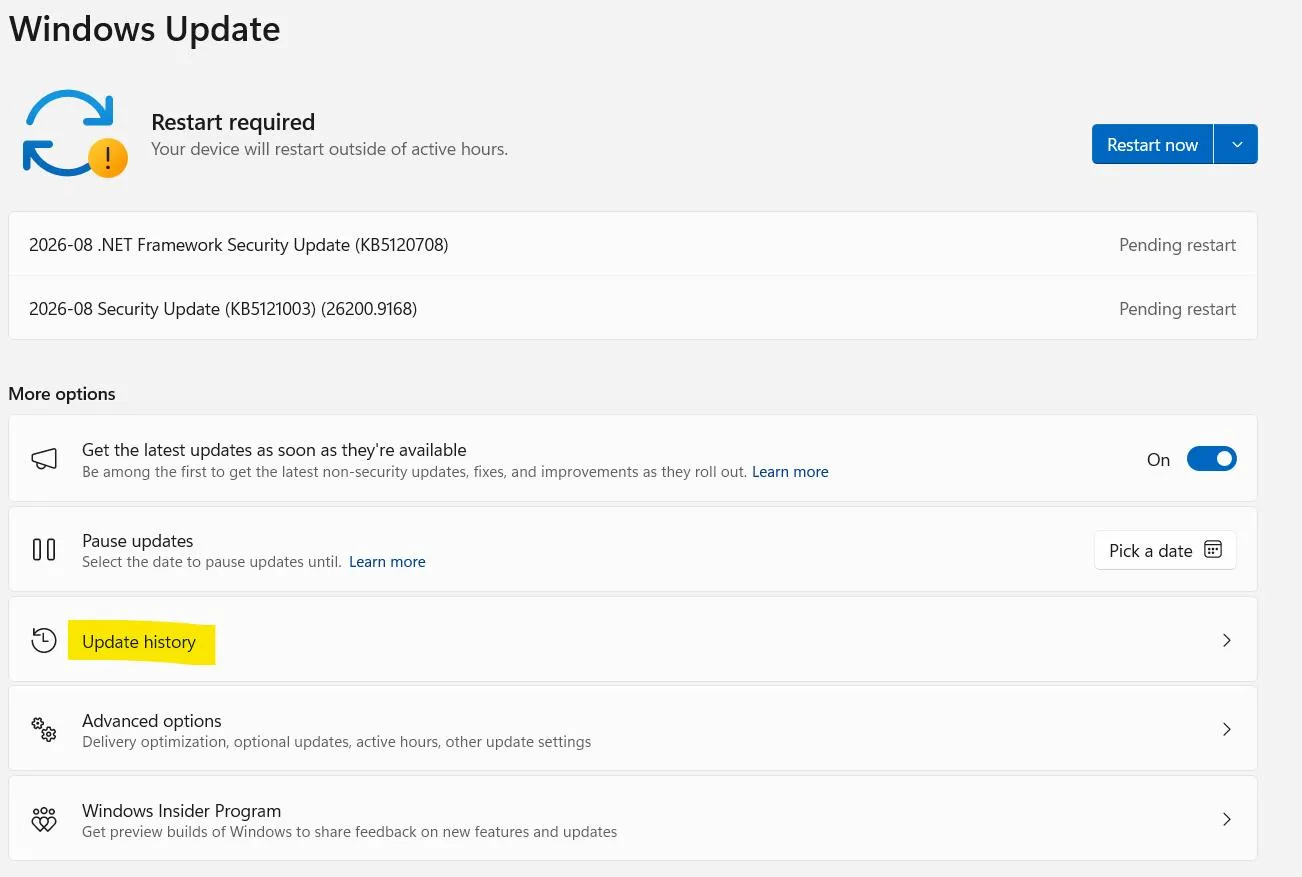Select the Security Update KB5121003 row

point(632,309)
